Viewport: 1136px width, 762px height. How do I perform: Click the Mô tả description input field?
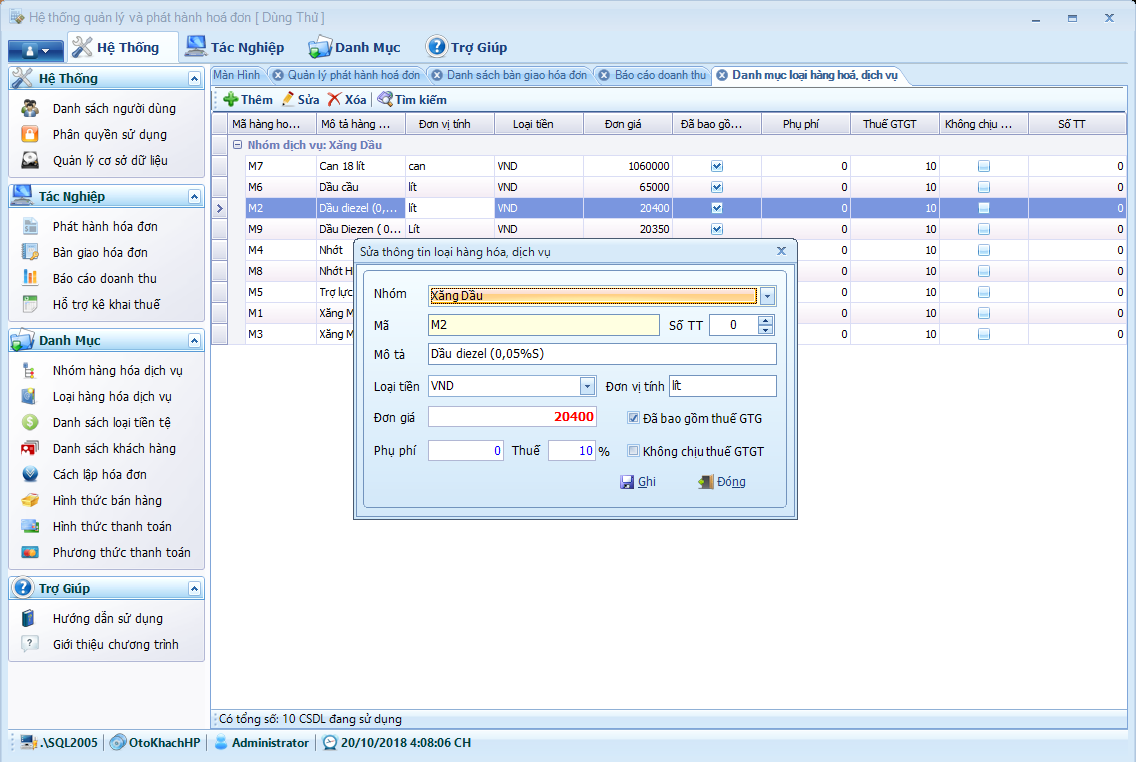pyautogui.click(x=601, y=354)
